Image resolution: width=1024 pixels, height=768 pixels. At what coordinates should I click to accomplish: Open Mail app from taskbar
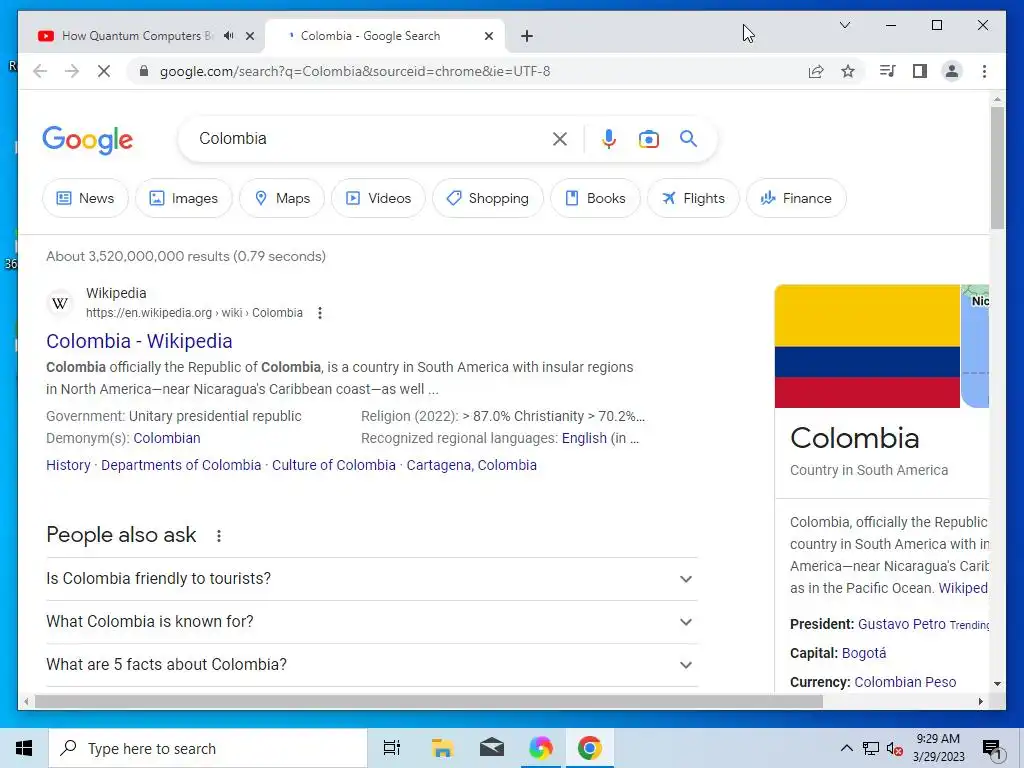click(x=492, y=748)
